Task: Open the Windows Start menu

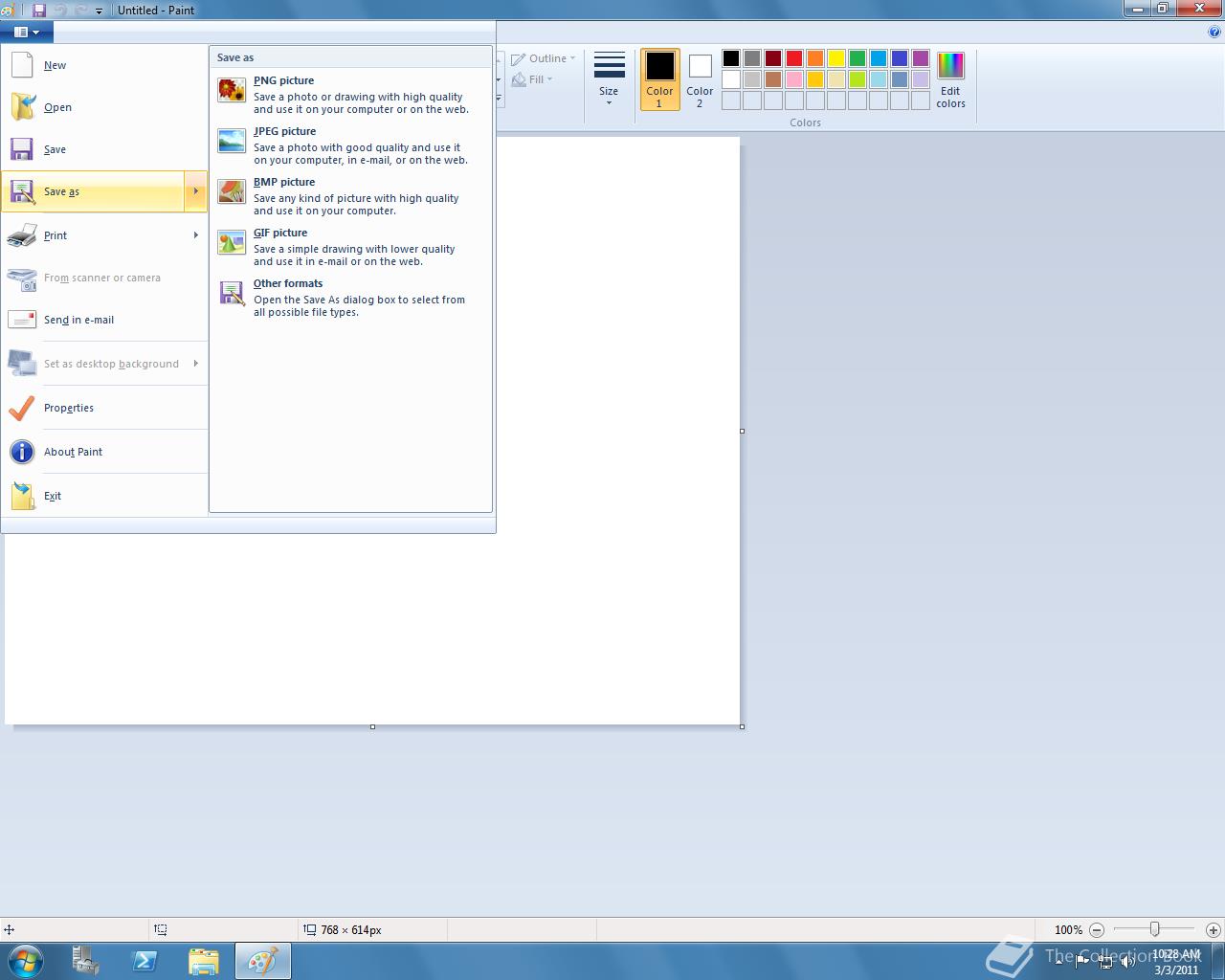Action: [x=24, y=961]
